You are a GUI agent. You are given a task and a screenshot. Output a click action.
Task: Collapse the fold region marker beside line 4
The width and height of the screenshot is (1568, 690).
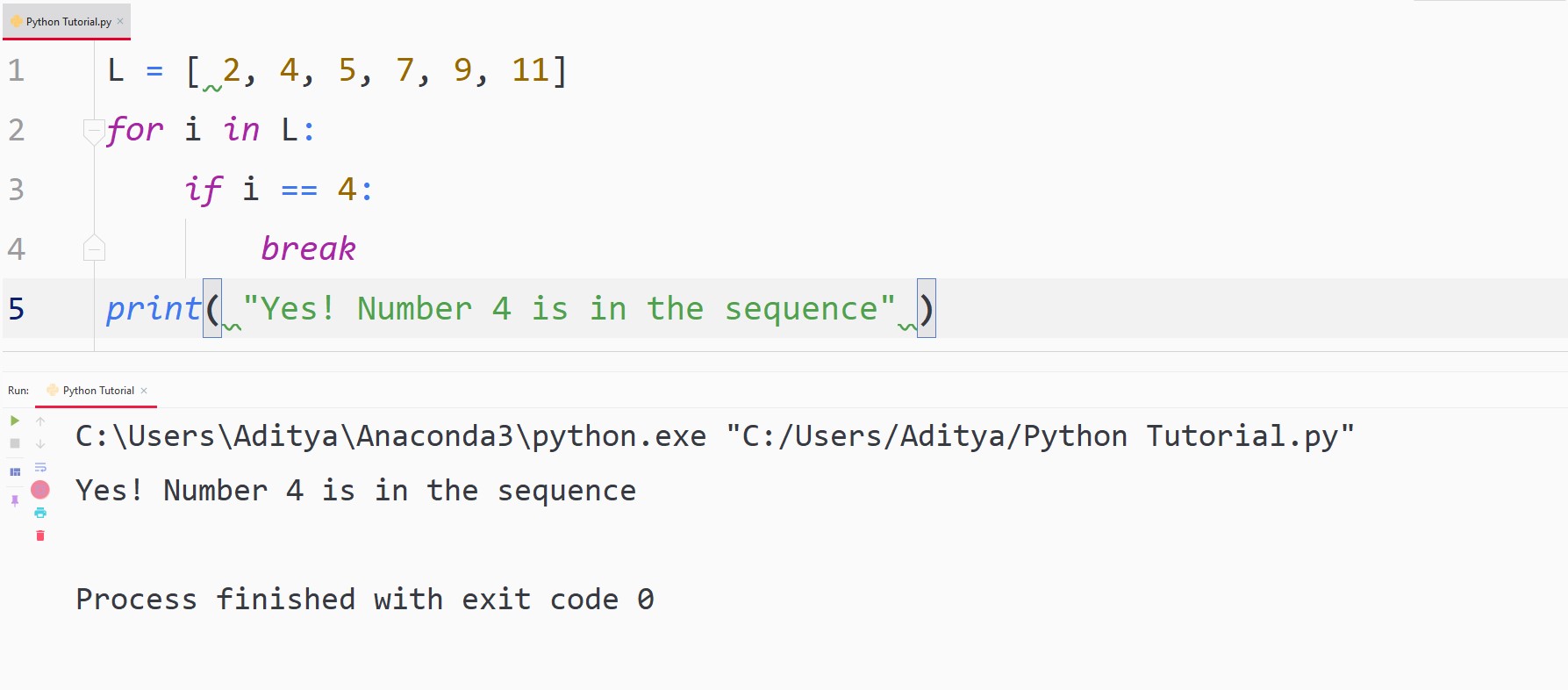[94, 248]
